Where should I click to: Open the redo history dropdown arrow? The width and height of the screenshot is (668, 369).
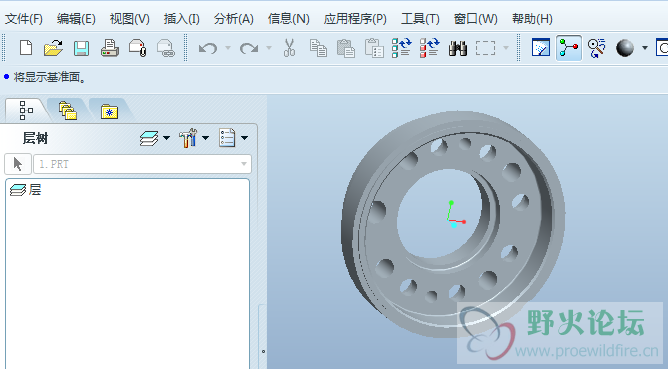(269, 48)
